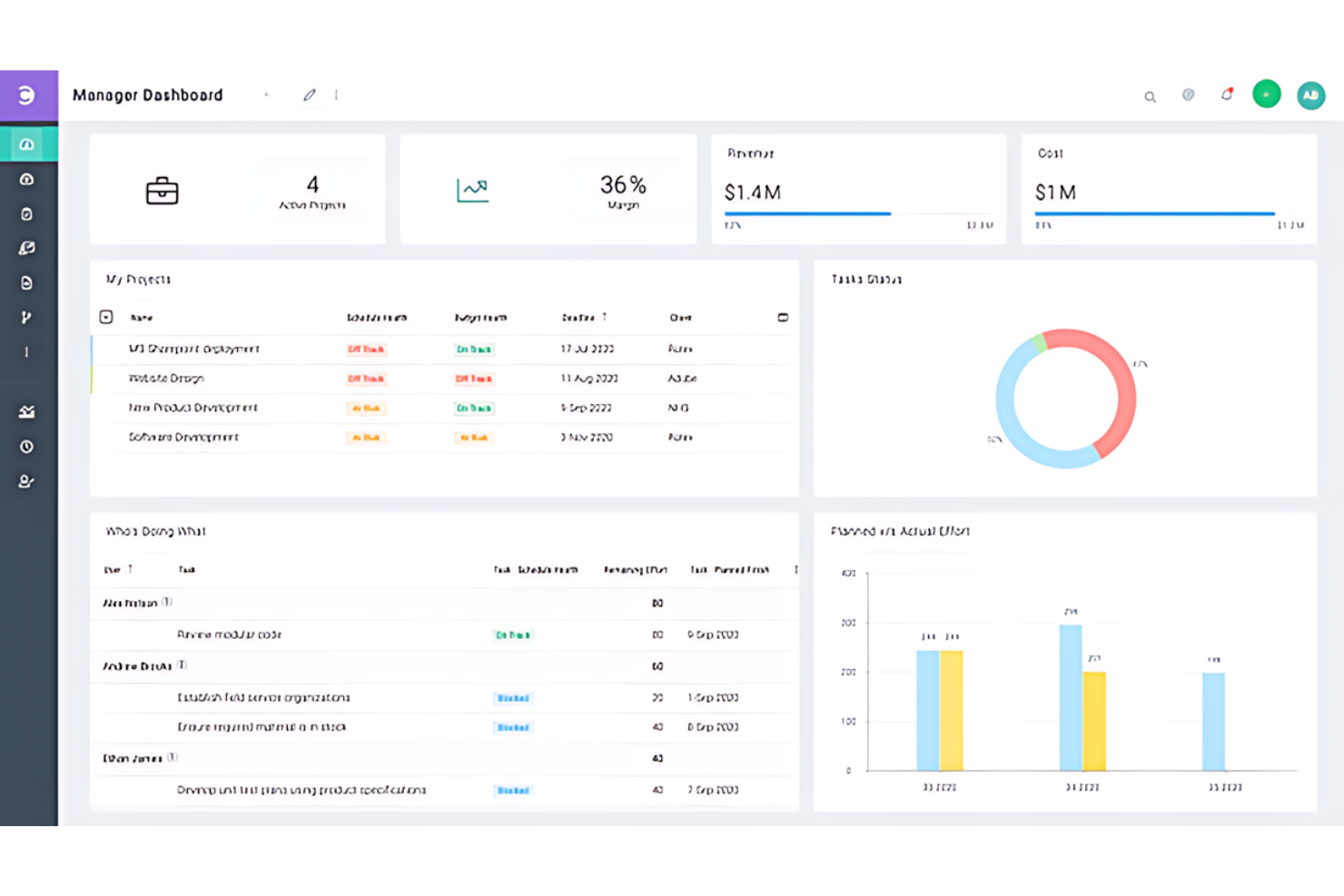Screen dimensions: 1344x896
Task: Click the small green segment of the donut chart
Action: coord(1039,342)
